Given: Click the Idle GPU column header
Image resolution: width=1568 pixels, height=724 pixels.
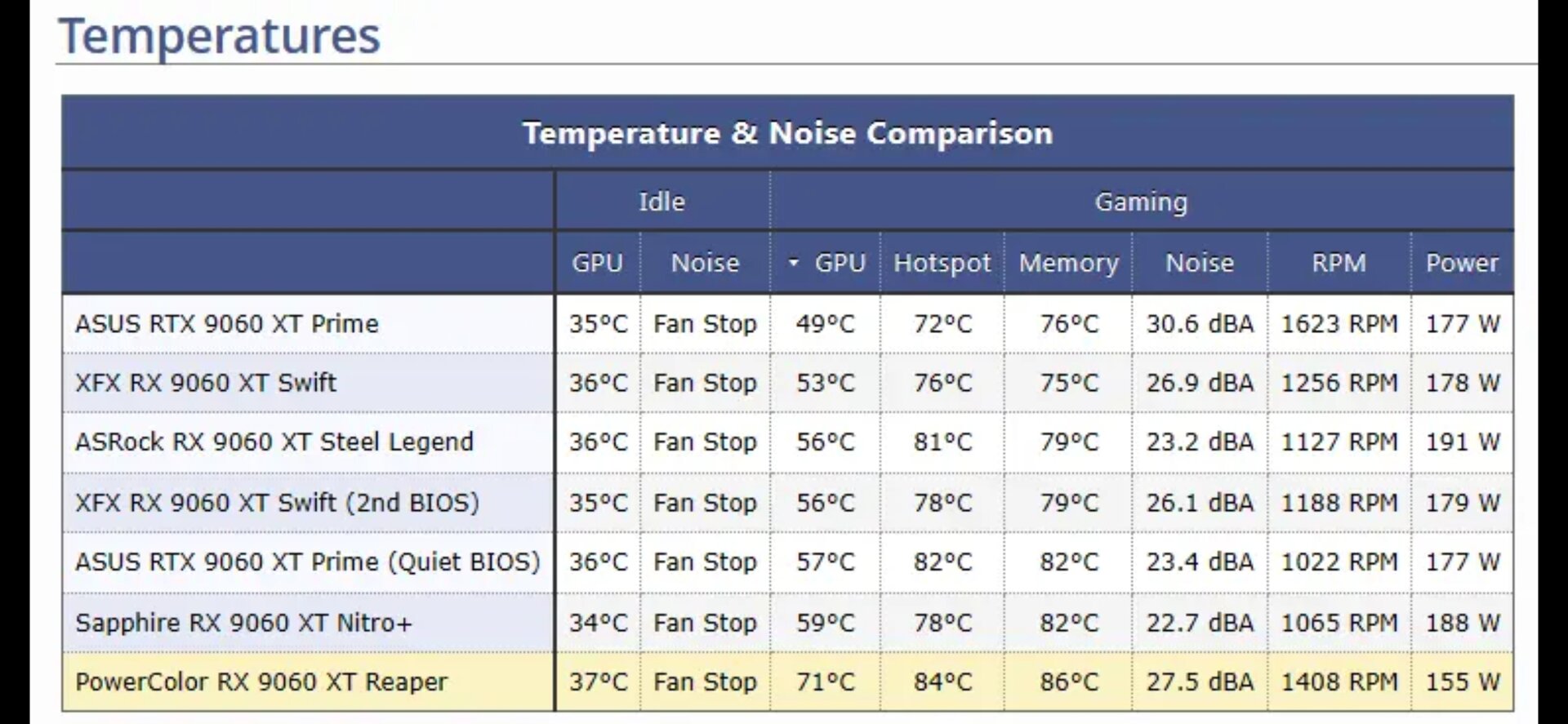Looking at the screenshot, I should tap(597, 263).
